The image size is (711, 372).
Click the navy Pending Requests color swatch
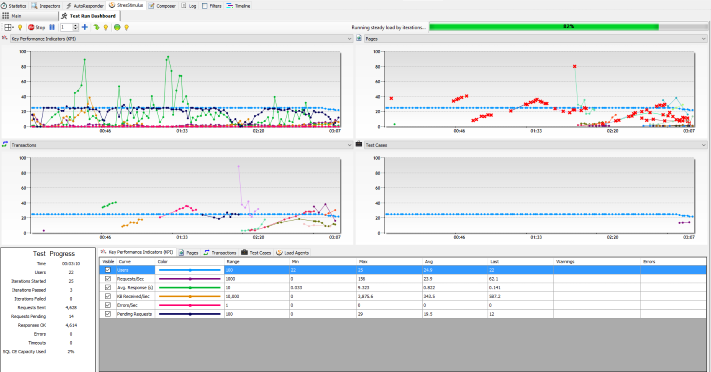click(x=190, y=314)
